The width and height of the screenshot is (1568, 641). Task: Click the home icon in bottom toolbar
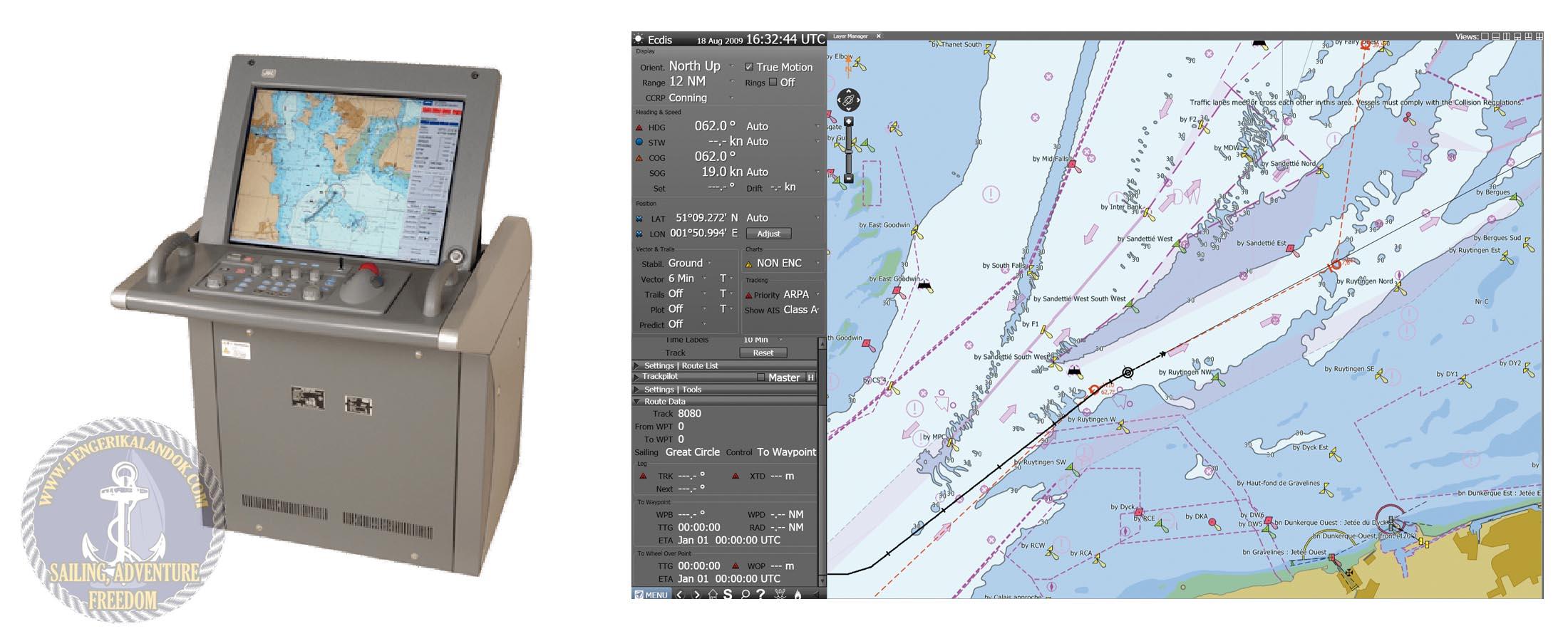tap(712, 595)
